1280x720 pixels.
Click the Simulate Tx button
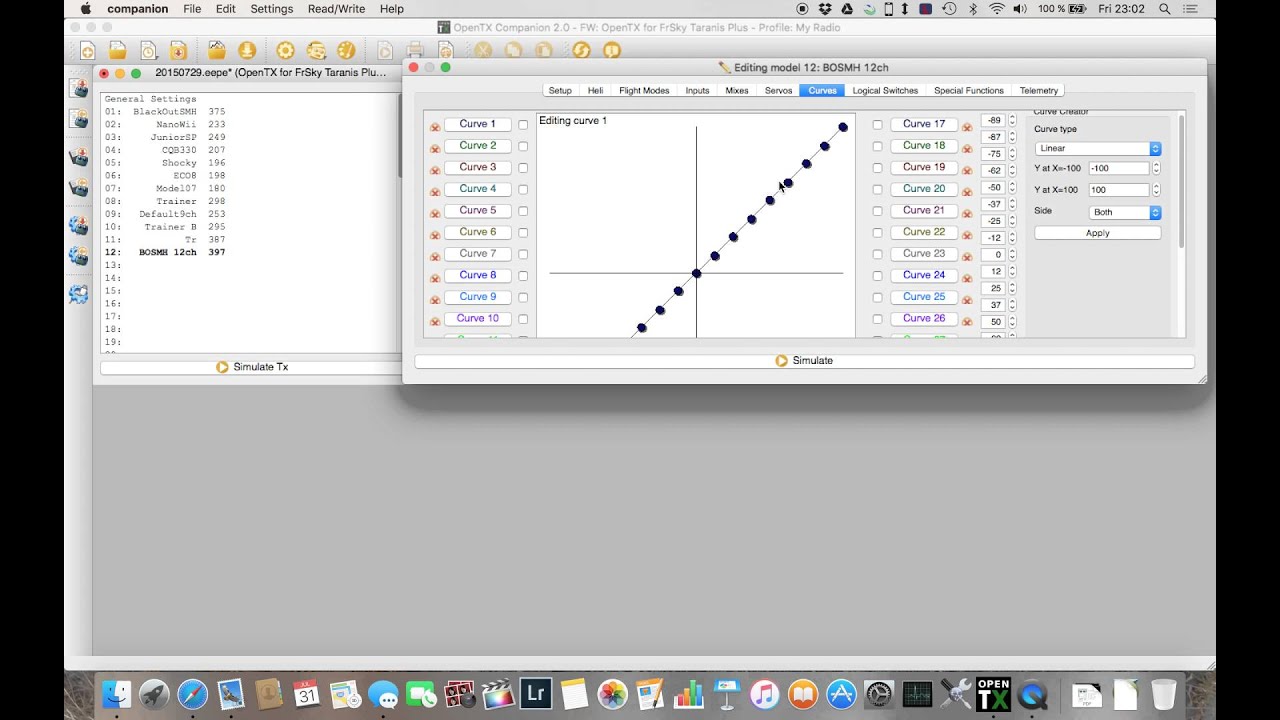[251, 367]
